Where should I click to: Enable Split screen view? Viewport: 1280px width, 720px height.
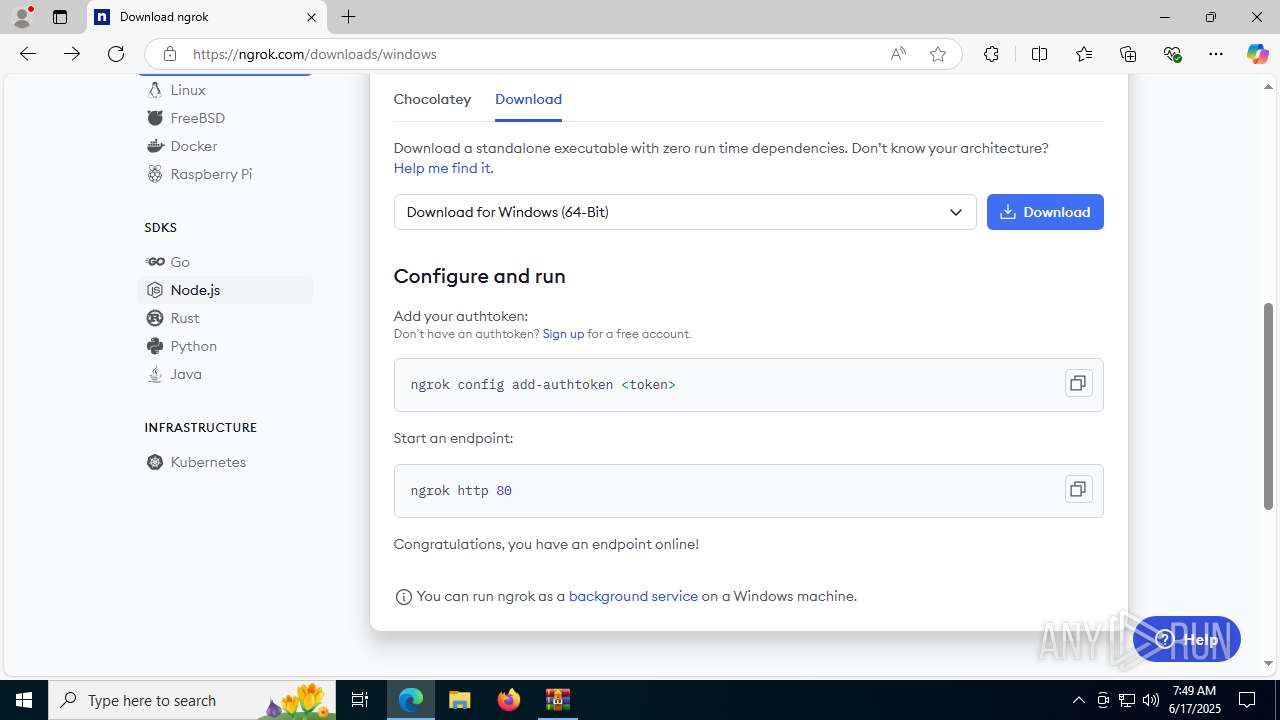1040,54
